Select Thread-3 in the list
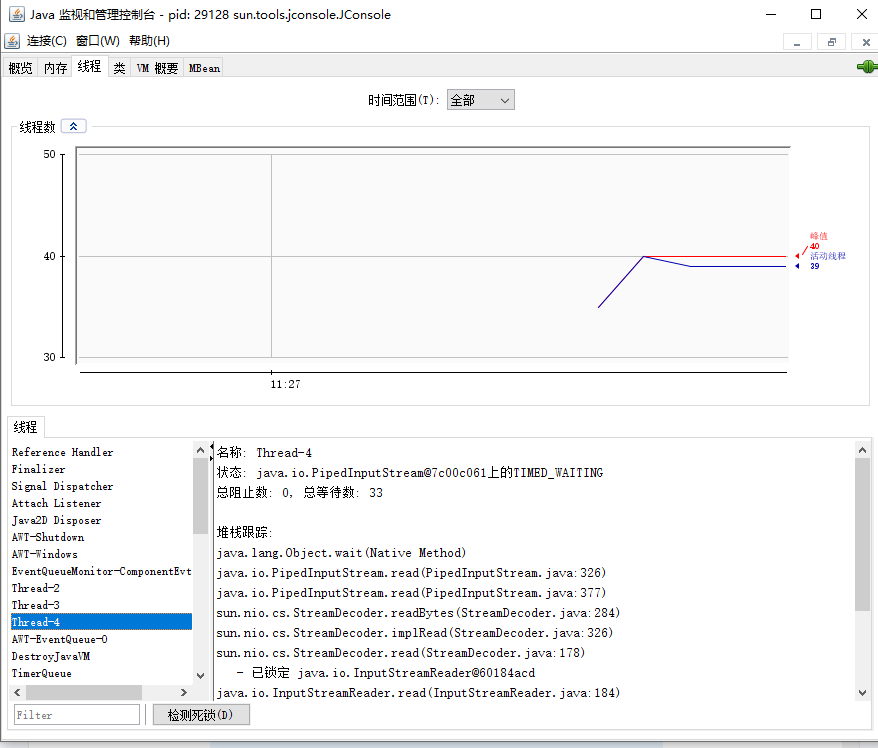Screen dimensions: 878x748 pyautogui.click(x=101, y=605)
